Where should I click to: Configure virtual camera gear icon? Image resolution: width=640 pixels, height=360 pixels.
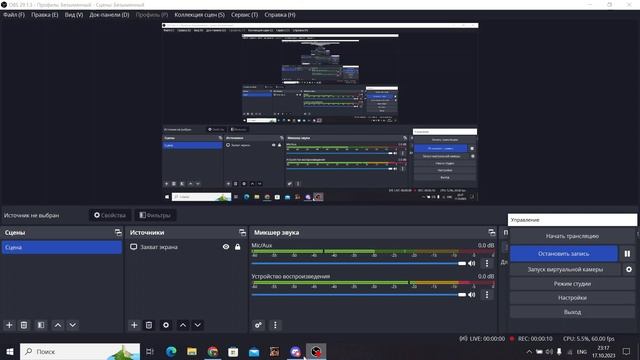coord(629,269)
